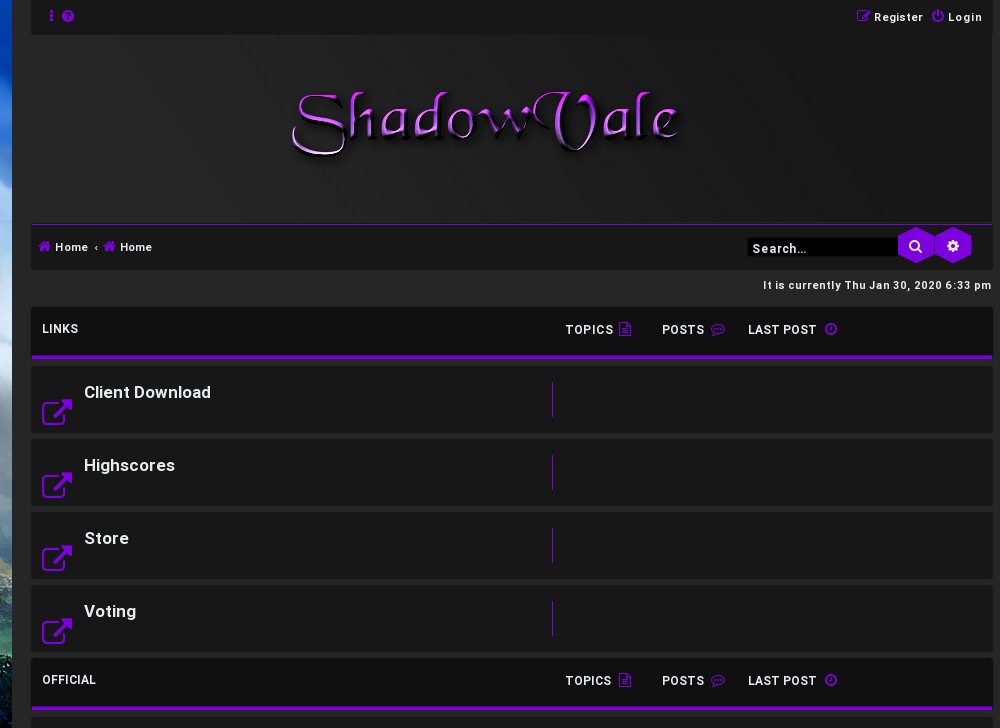The height and width of the screenshot is (728, 1000).
Task: Click the Store external link icon
Action: point(56,558)
